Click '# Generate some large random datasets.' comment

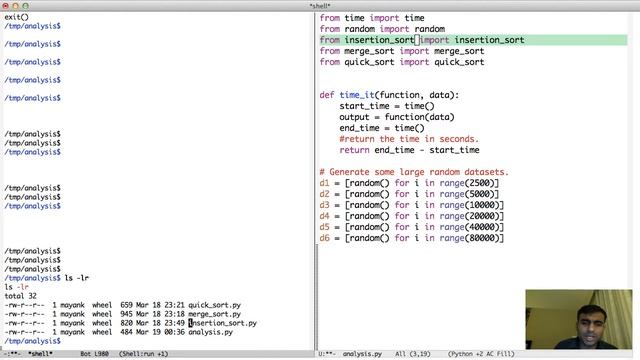tap(414, 172)
